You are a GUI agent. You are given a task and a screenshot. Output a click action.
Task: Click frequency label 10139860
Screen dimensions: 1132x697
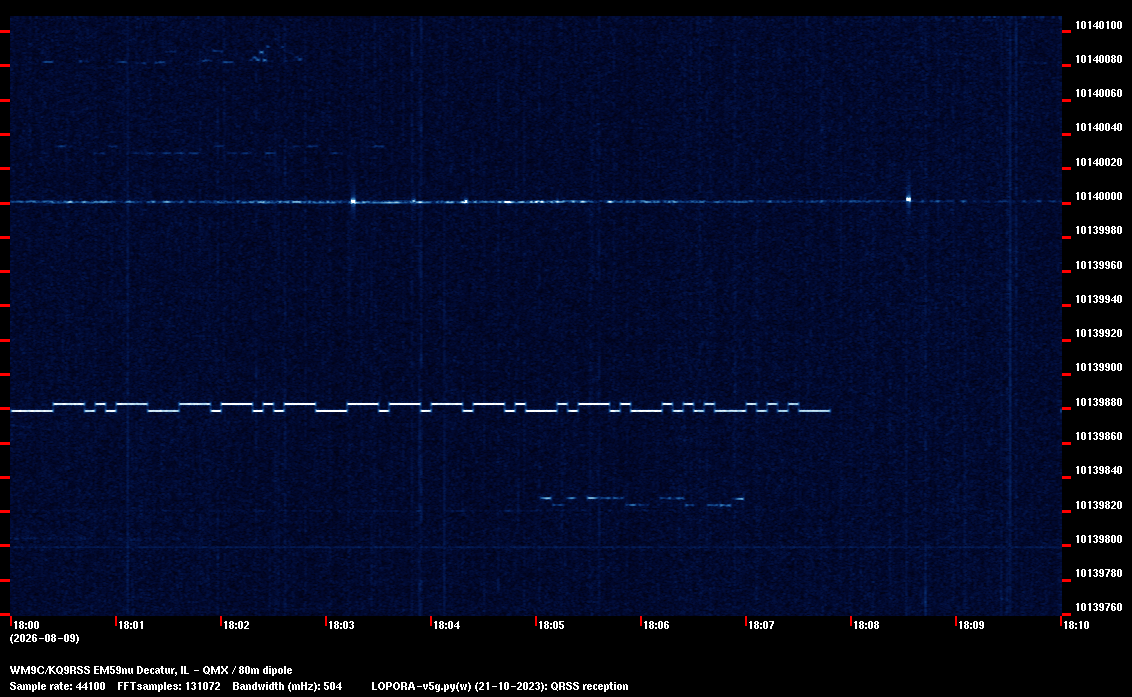click(x=1099, y=436)
